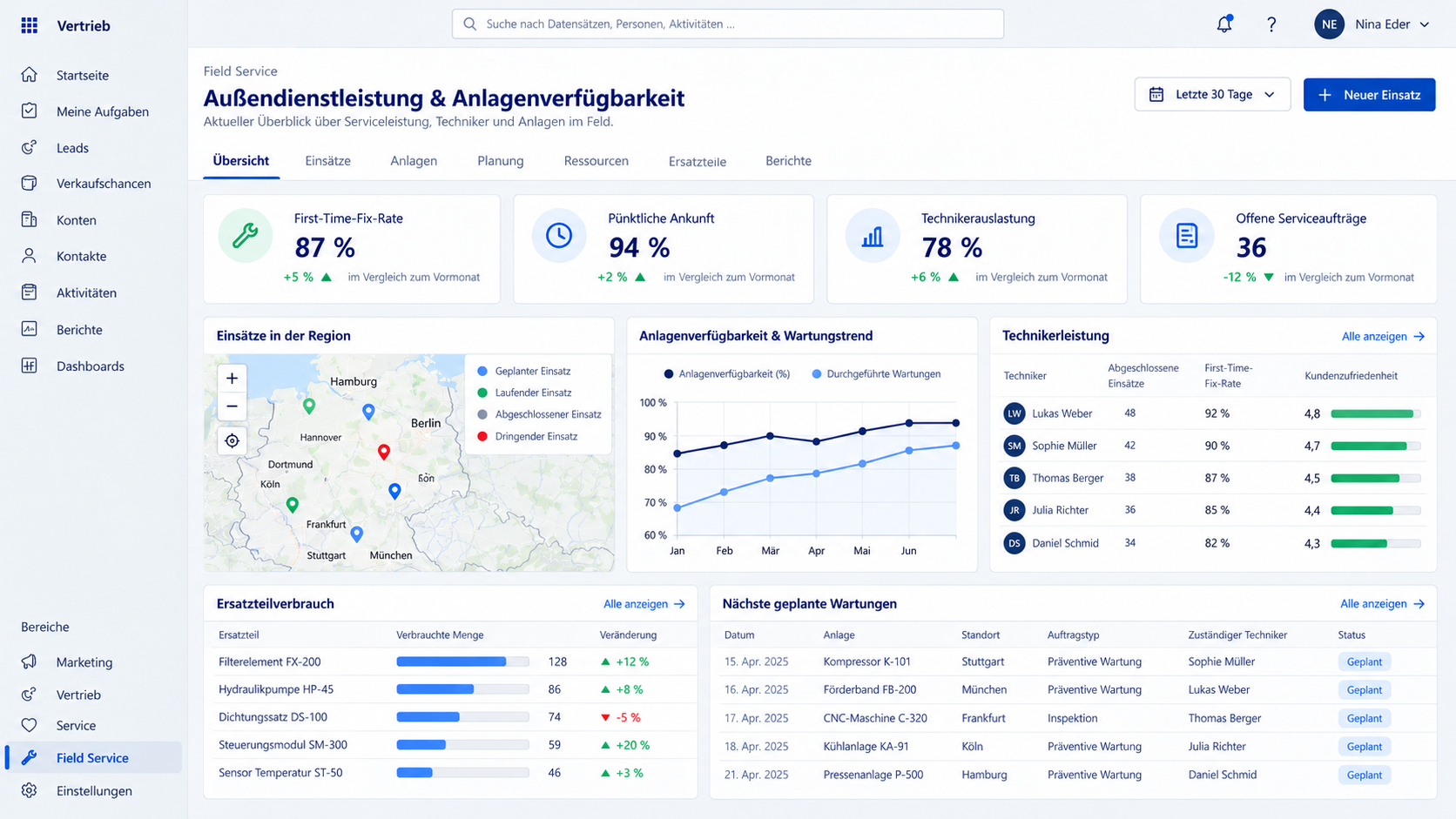Center map on current location
The width and height of the screenshot is (1456, 819).
click(232, 441)
